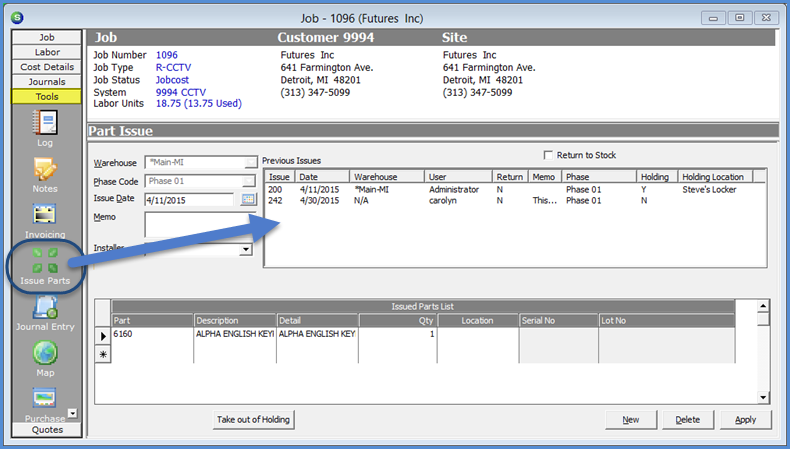This screenshot has width=790, height=449.
Task: Open the Map tool icon
Action: 45,353
